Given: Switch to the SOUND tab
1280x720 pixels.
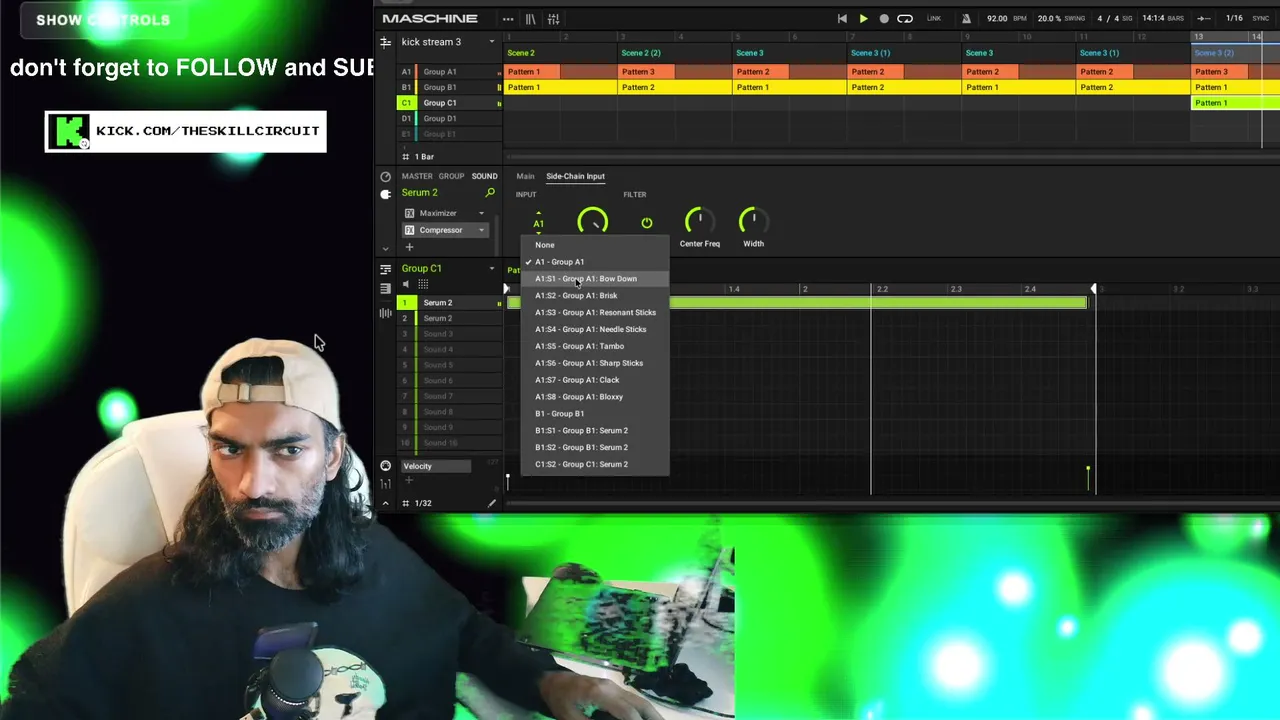Looking at the screenshot, I should (x=485, y=177).
